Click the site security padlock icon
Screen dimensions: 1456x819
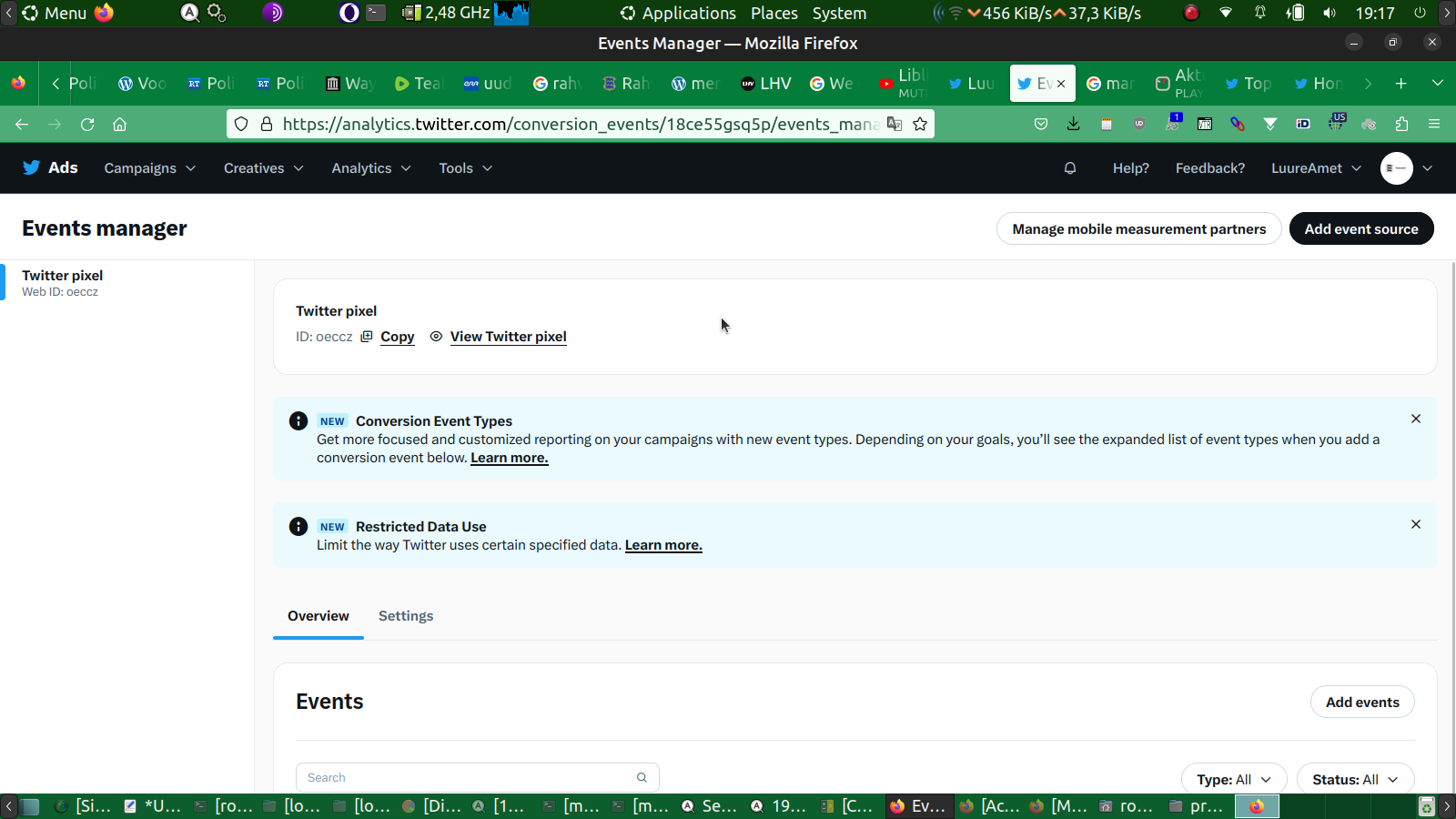[267, 124]
